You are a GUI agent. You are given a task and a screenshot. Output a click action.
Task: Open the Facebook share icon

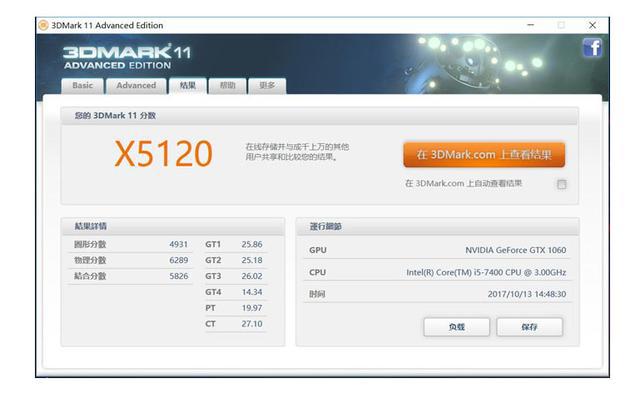592,48
